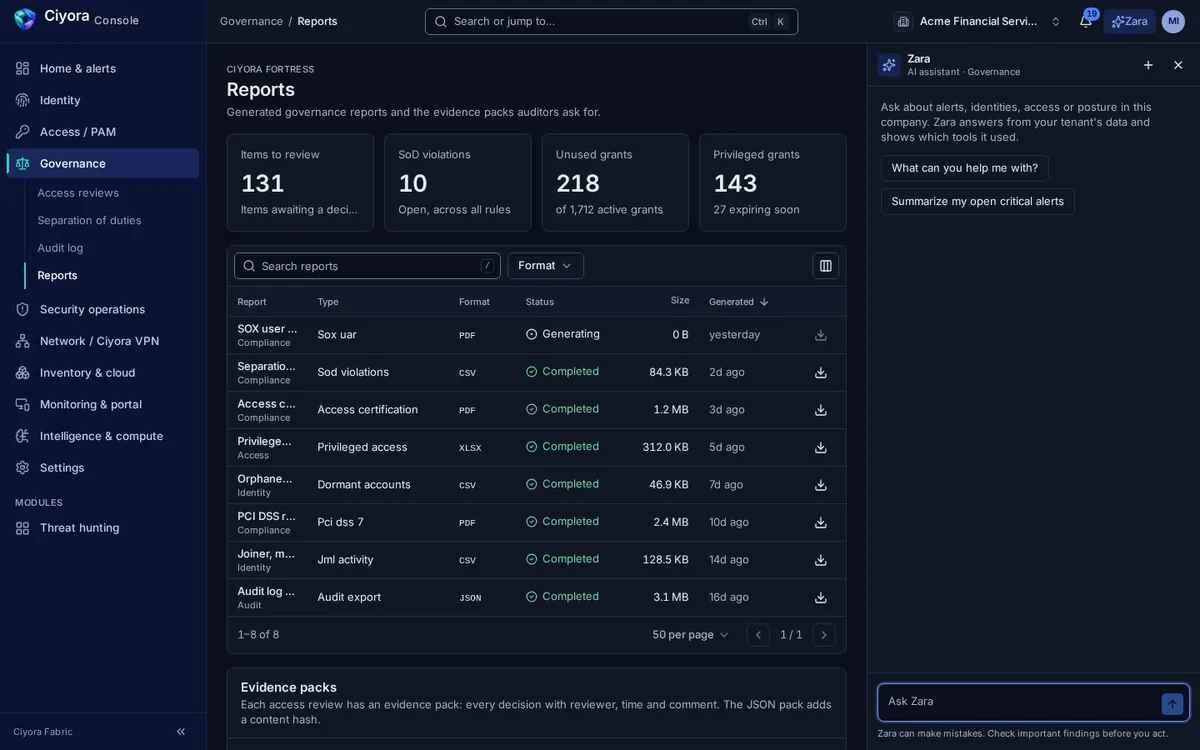Start a new Zara chat with plus
Viewport: 1200px width, 750px height.
1148,65
